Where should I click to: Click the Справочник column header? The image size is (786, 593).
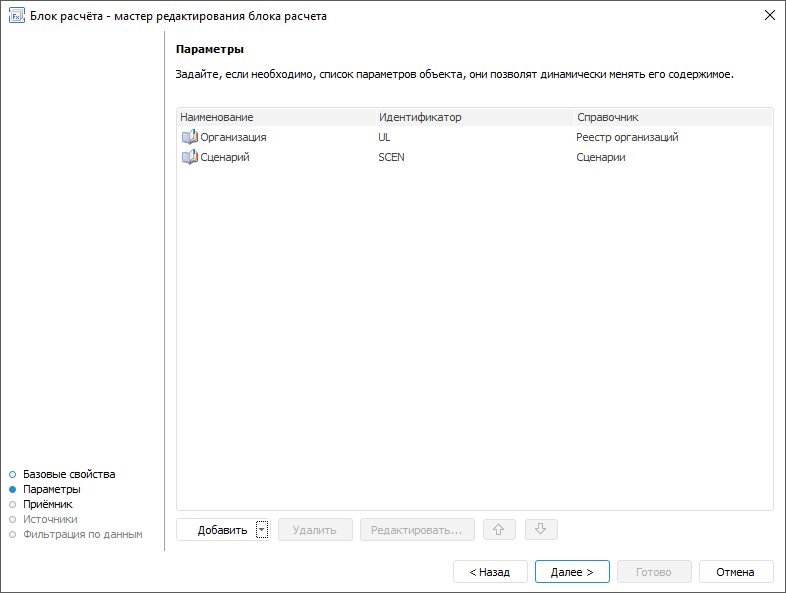coord(607,117)
